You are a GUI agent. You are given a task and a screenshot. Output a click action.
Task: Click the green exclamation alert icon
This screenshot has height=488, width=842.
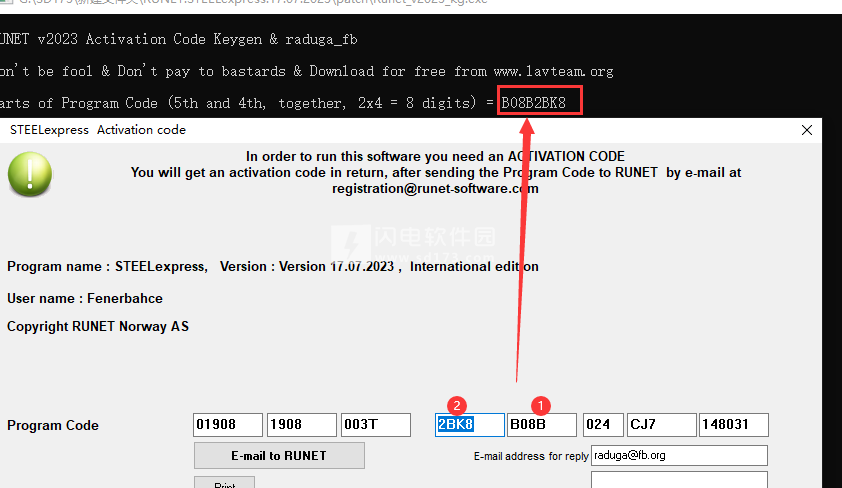point(30,174)
